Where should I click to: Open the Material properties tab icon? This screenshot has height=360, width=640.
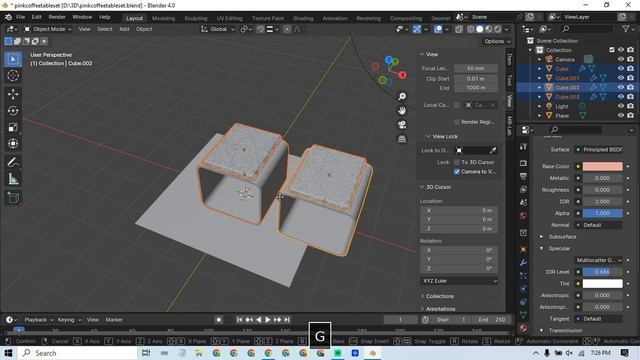tap(523, 328)
